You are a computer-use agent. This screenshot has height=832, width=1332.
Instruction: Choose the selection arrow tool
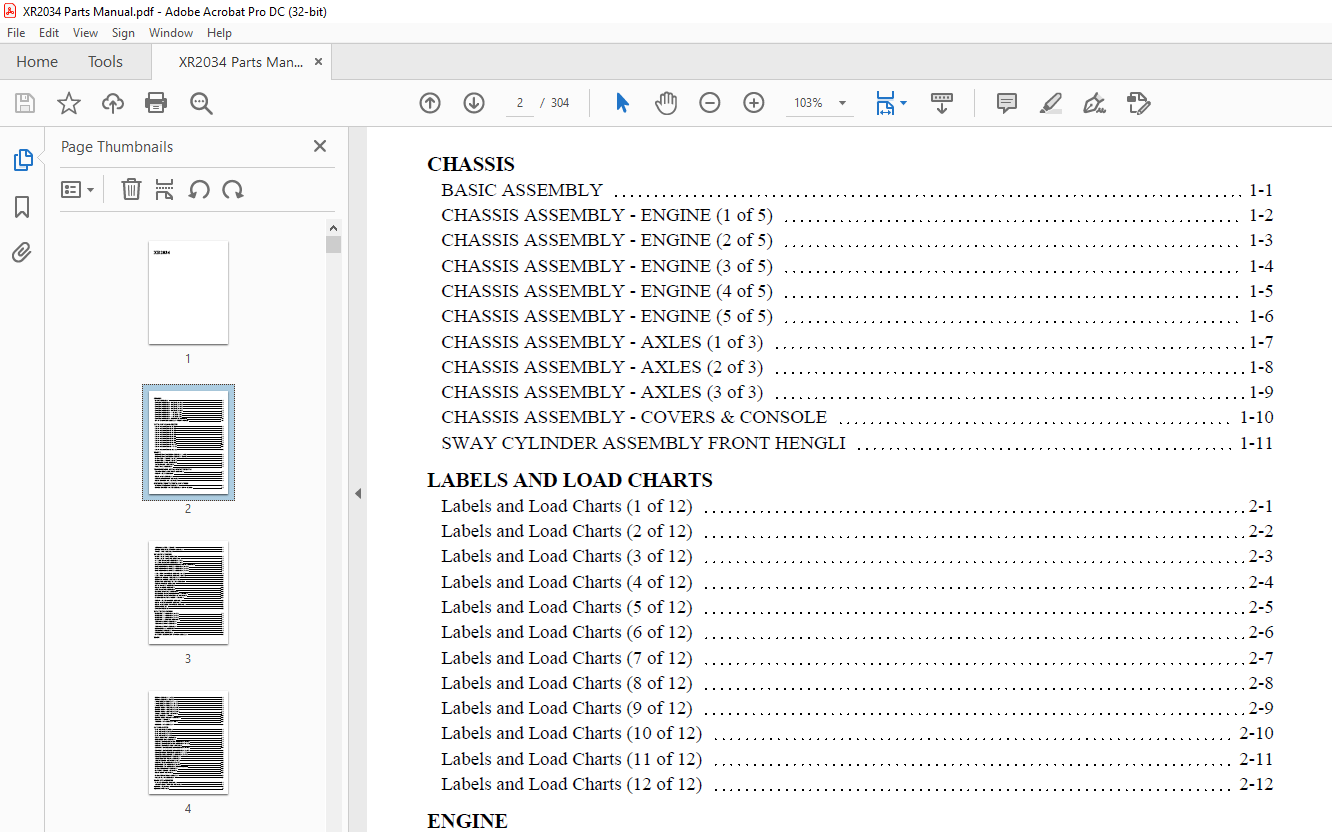[622, 103]
